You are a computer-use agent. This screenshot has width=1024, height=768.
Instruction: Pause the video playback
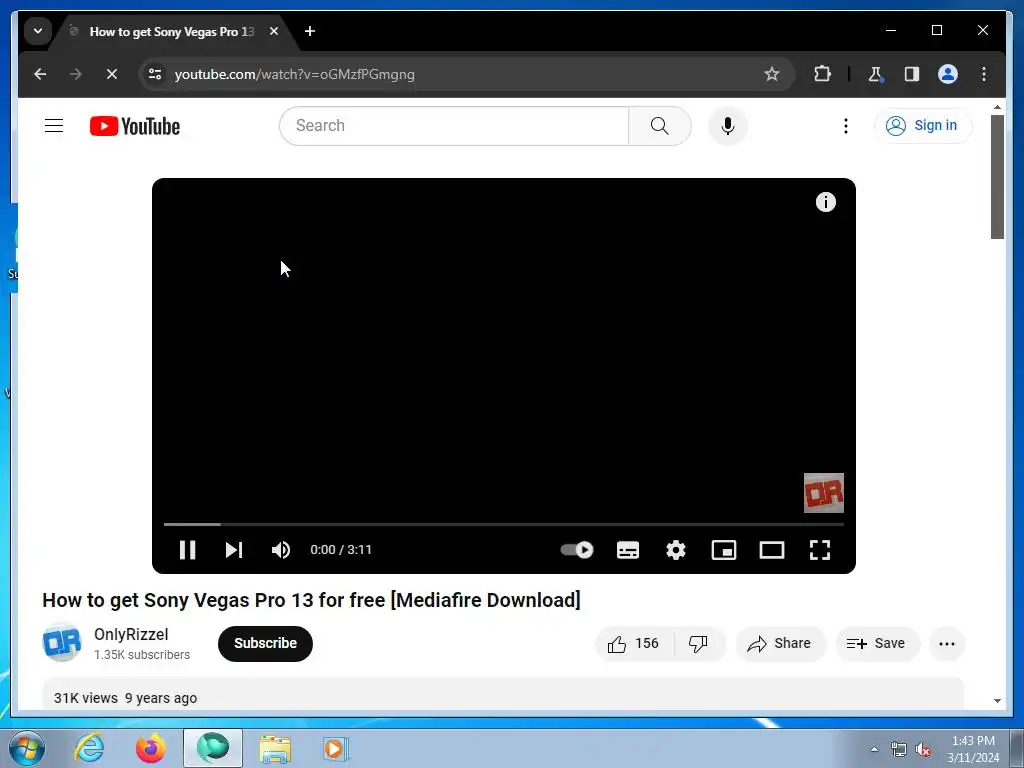pos(187,550)
